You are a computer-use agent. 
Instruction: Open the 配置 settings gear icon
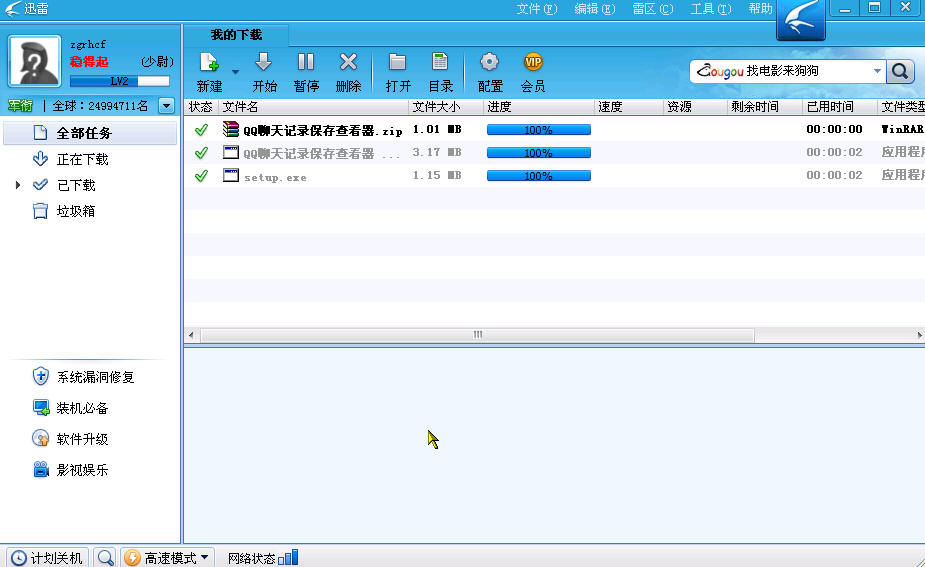coord(490,62)
